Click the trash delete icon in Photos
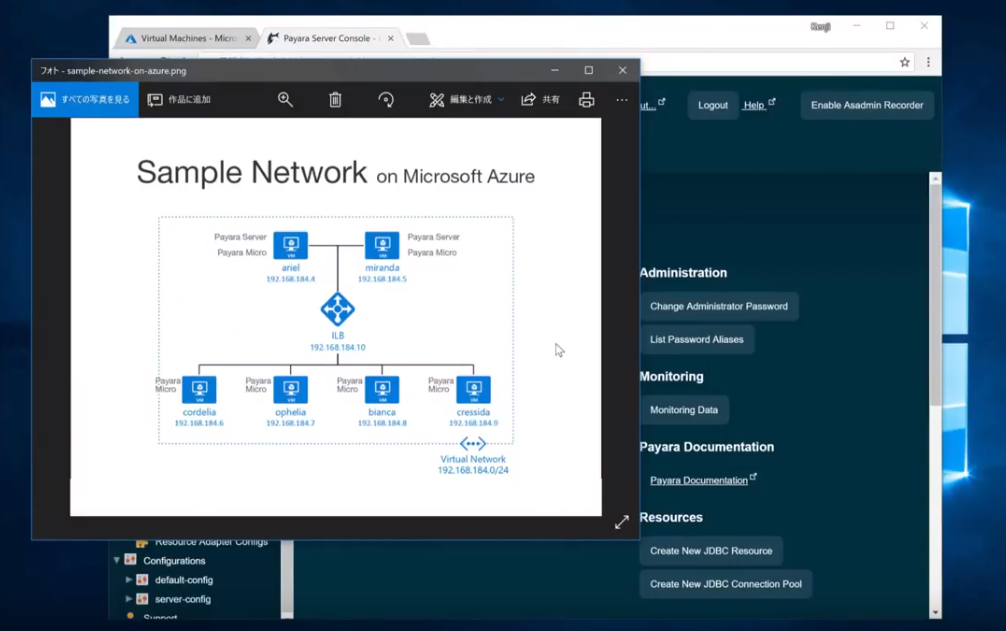Screen dimensions: 1006x631 point(335,100)
